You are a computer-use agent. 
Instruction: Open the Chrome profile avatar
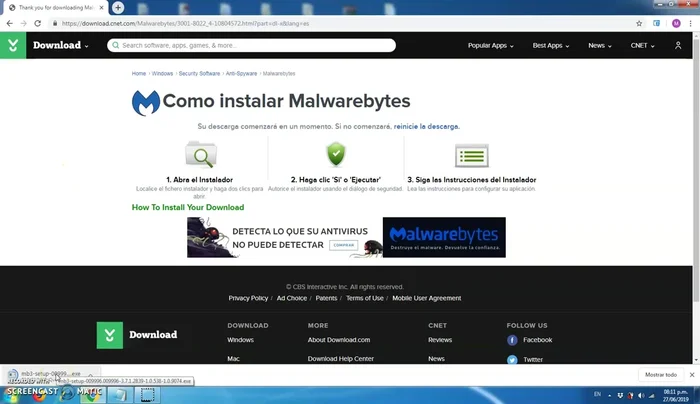tap(676, 23)
